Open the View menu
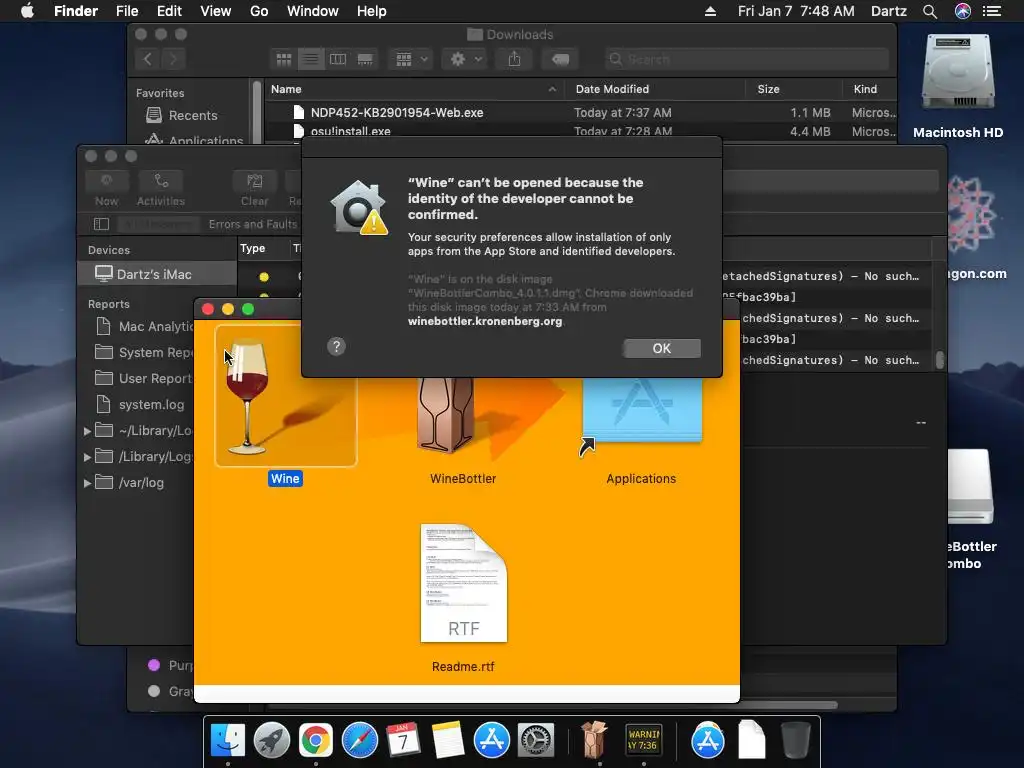Viewport: 1024px width, 768px height. click(216, 11)
